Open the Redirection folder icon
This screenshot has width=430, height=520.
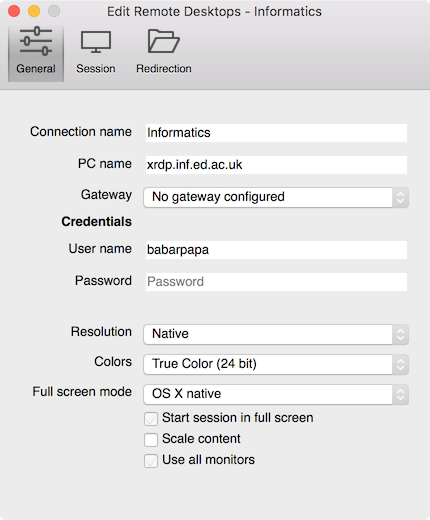coord(164,41)
